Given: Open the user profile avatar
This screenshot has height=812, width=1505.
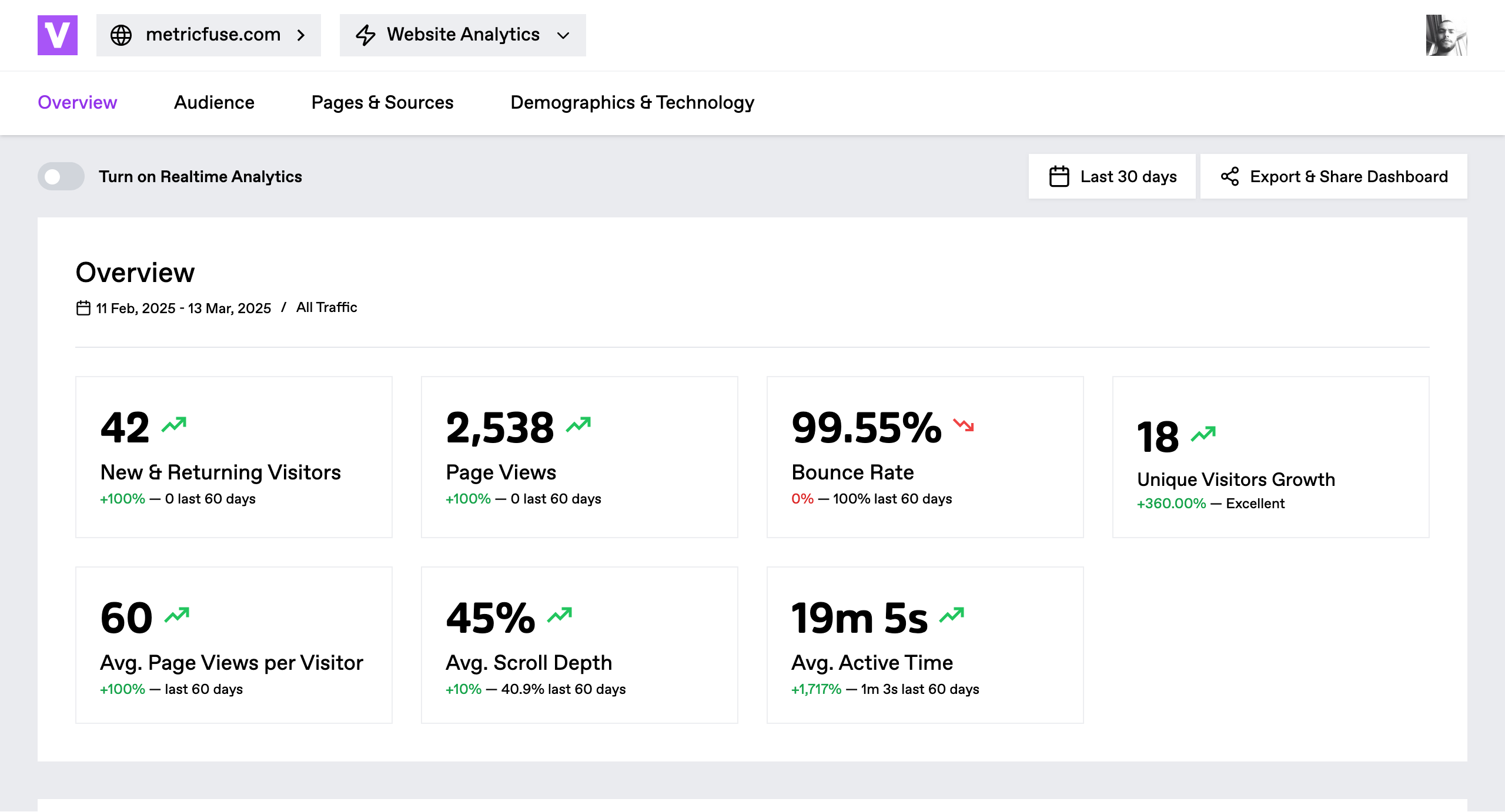Looking at the screenshot, I should click(x=1446, y=35).
